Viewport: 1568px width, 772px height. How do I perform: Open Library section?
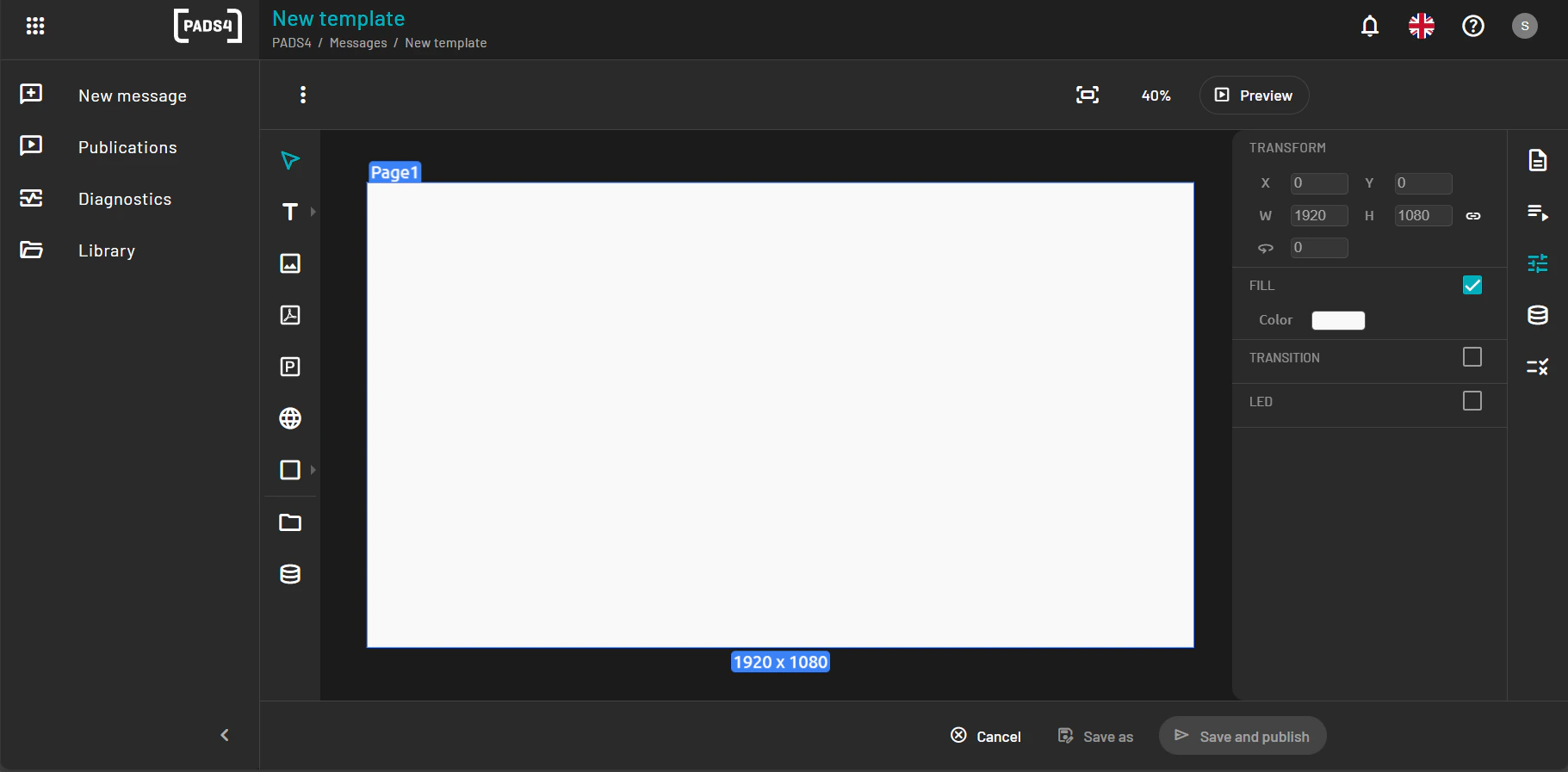coord(129,250)
